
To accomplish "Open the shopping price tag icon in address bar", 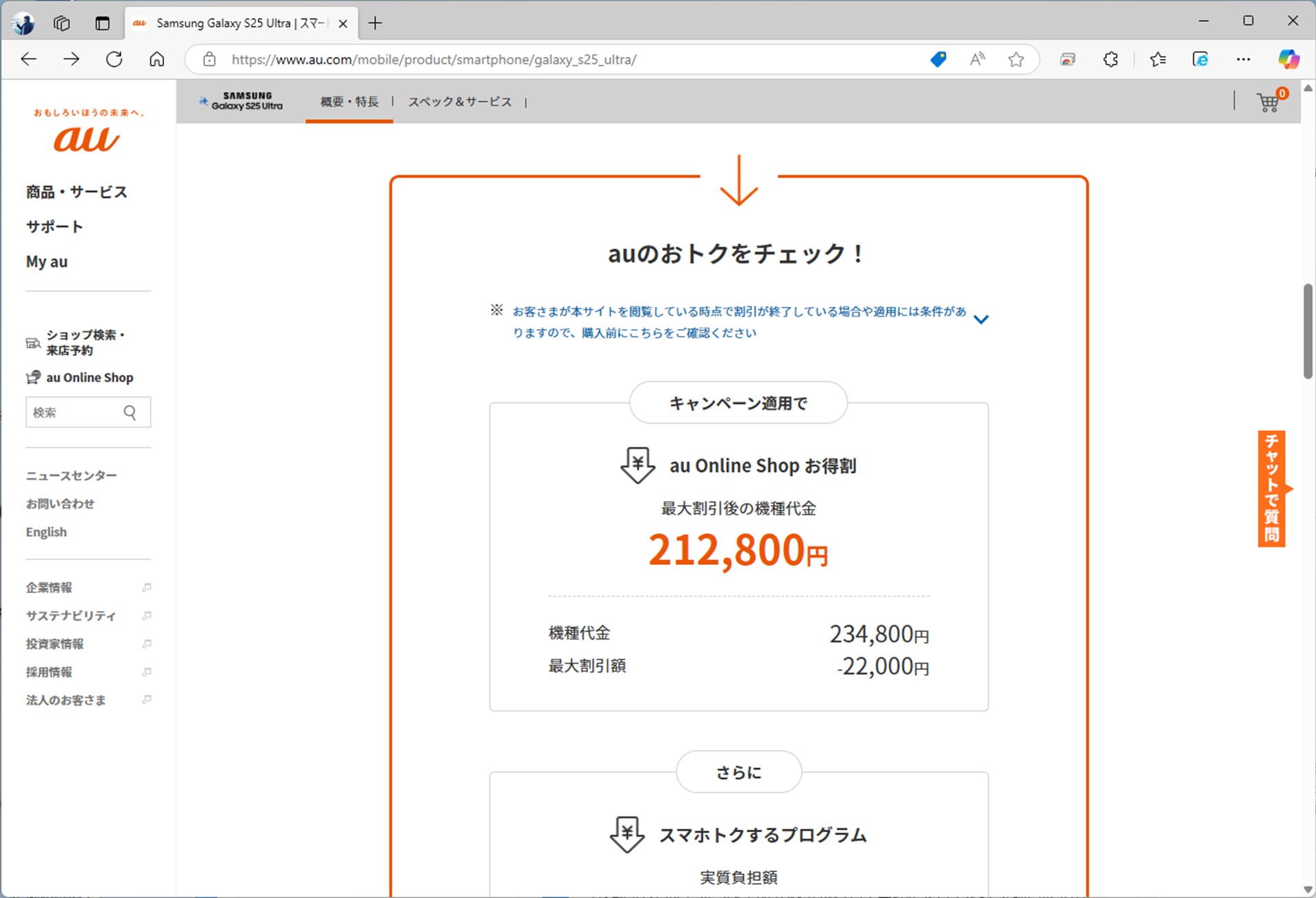I will (938, 59).
